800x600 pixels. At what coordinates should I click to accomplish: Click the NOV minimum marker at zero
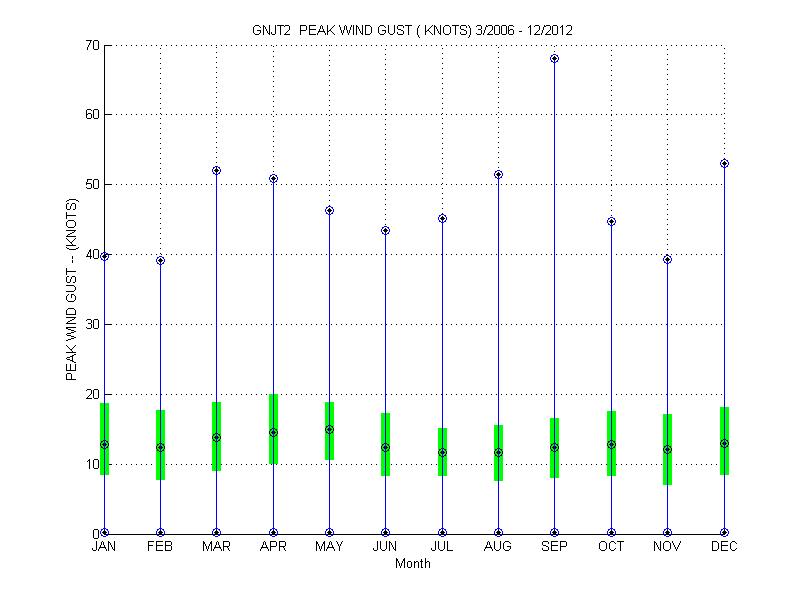tap(667, 533)
